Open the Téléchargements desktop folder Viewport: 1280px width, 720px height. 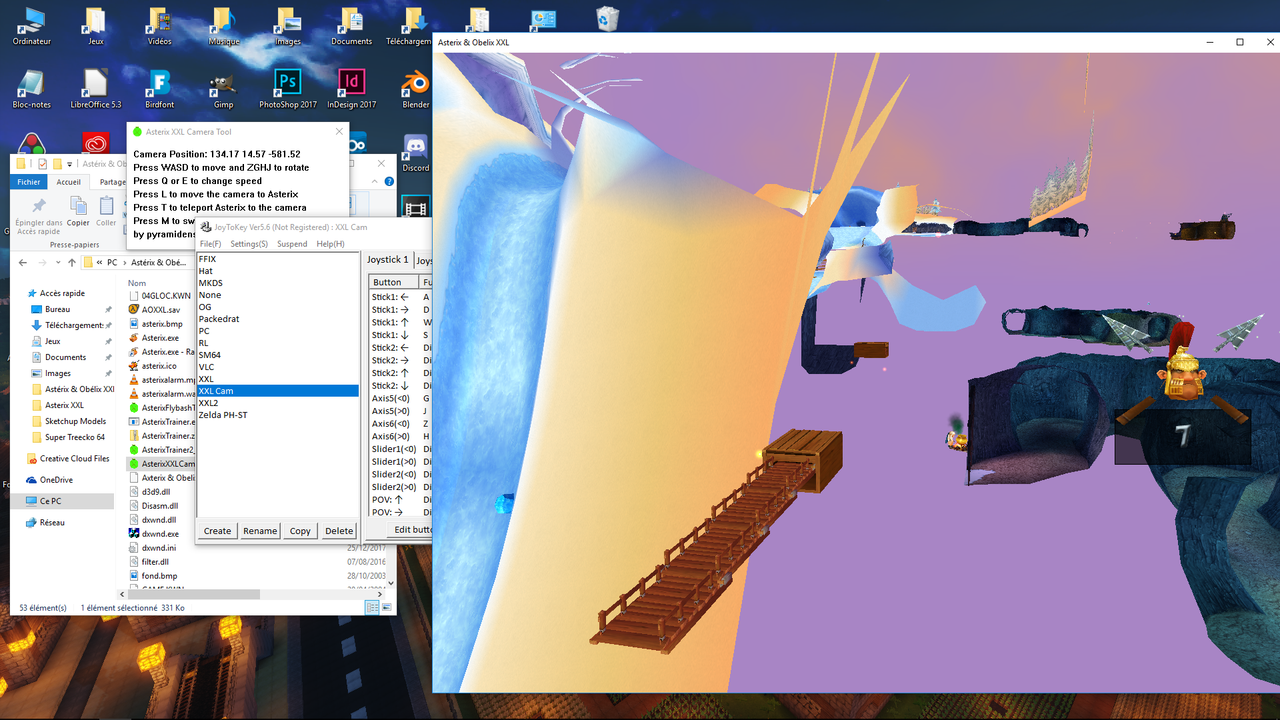click(x=410, y=26)
